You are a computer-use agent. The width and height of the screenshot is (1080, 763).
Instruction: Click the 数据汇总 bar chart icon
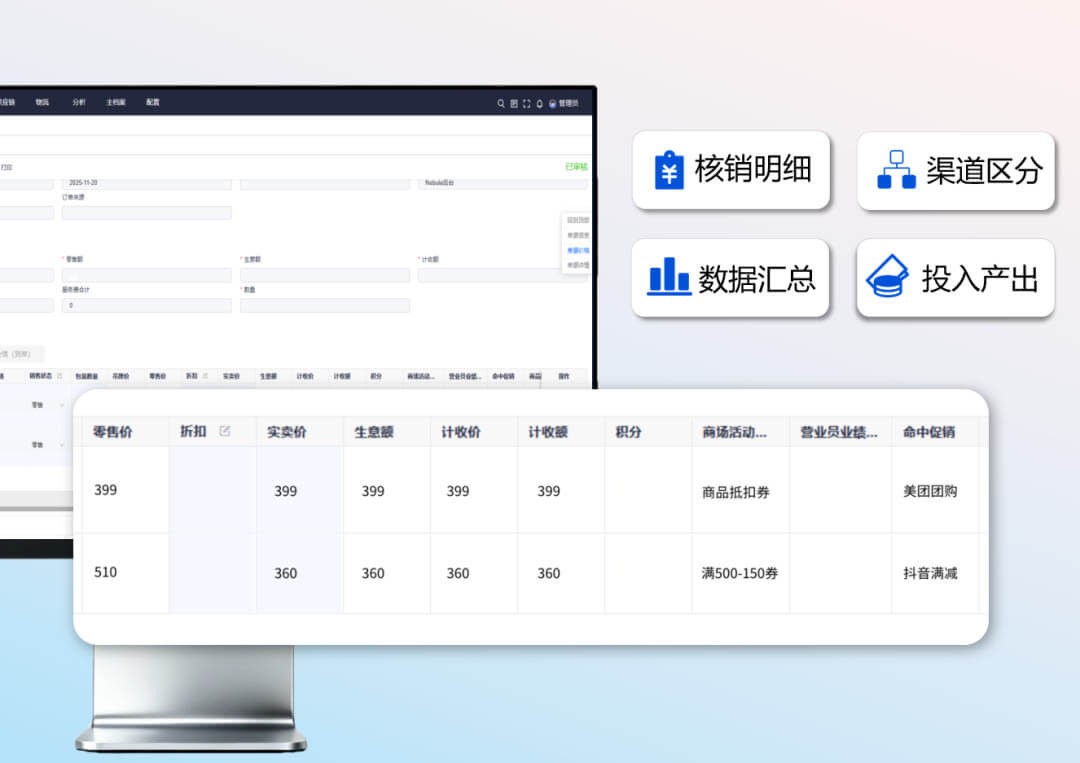tap(669, 277)
